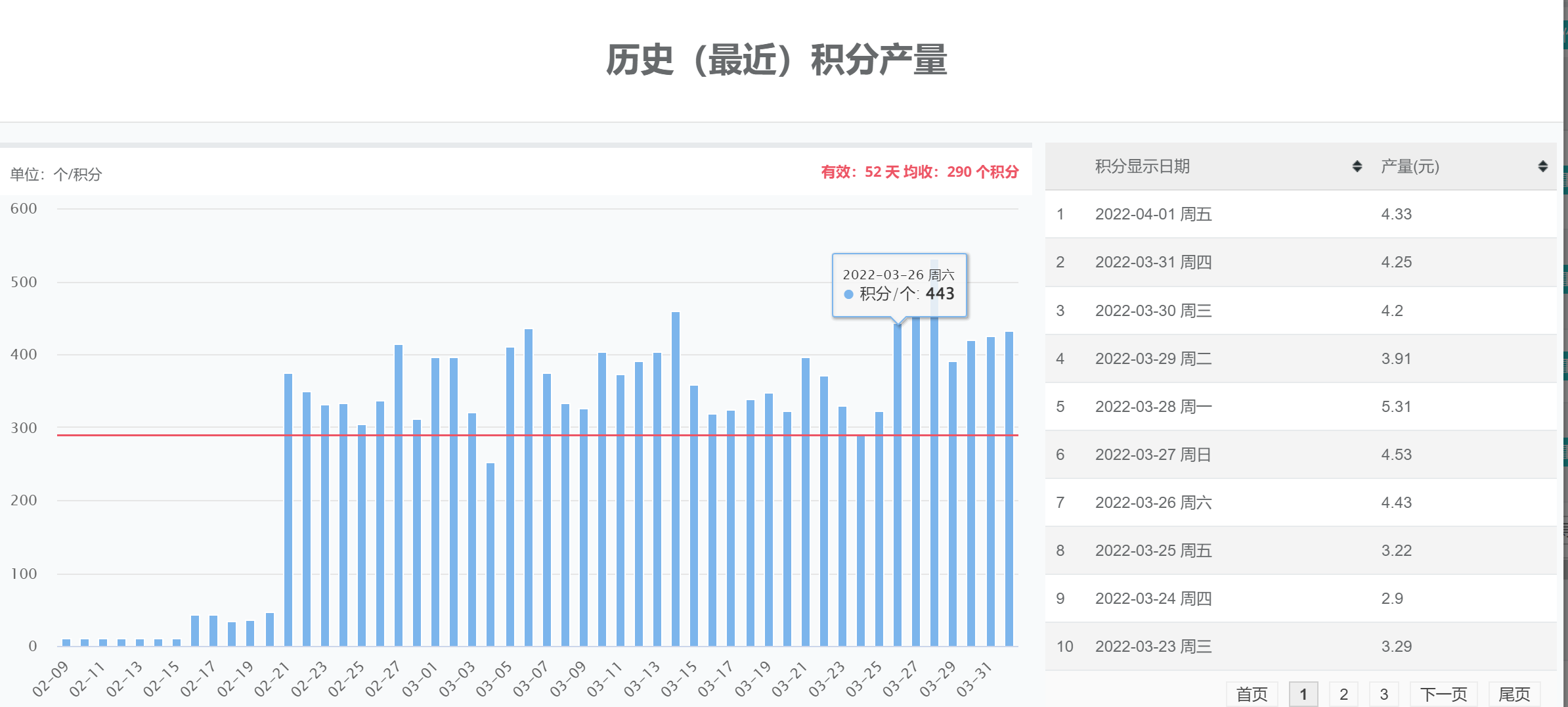
Task: Select row 2022-03-26 周六 in table
Action: click(x=1301, y=502)
